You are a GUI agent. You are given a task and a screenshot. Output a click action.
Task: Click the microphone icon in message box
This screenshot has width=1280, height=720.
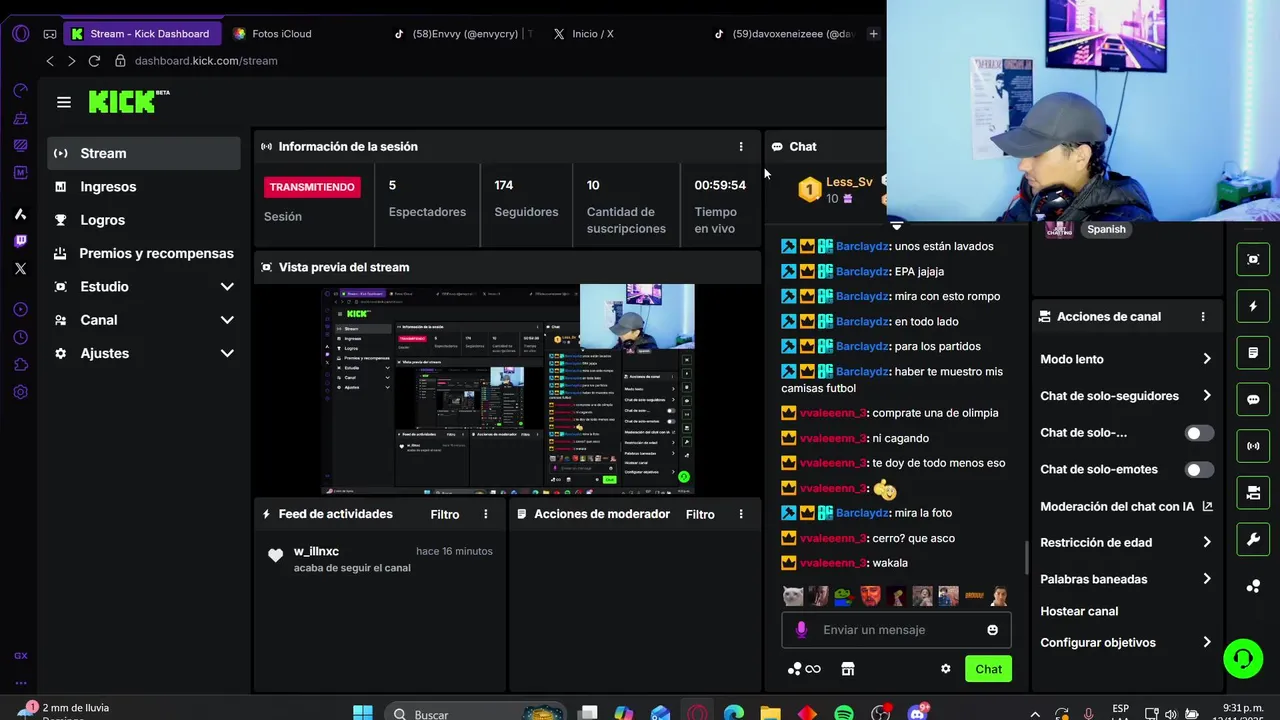point(801,630)
